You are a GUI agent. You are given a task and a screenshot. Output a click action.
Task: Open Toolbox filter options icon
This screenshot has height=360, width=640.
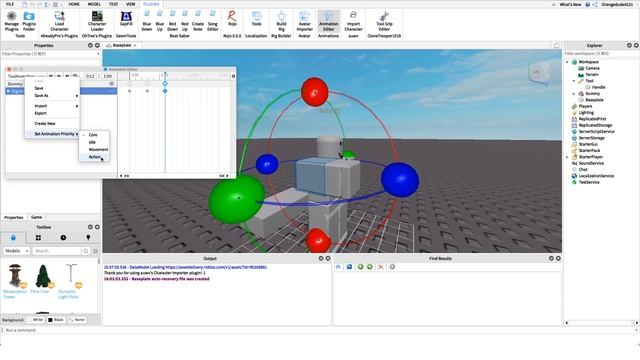(x=96, y=251)
